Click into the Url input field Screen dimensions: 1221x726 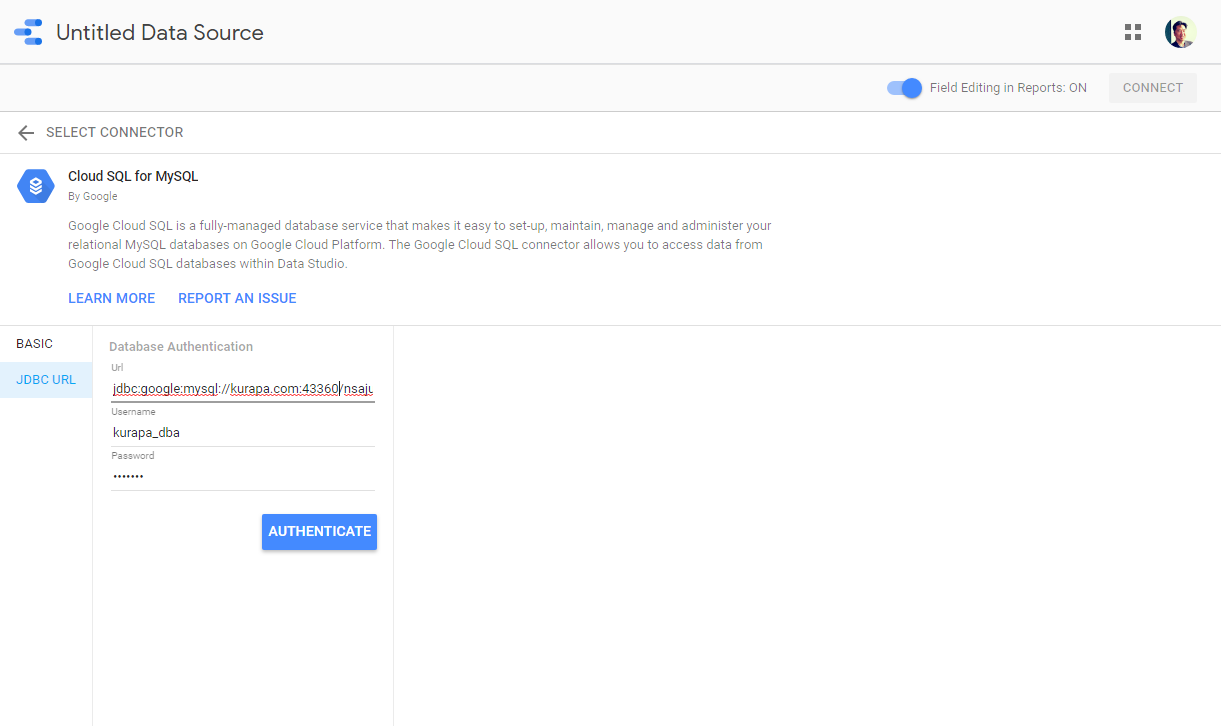point(243,388)
